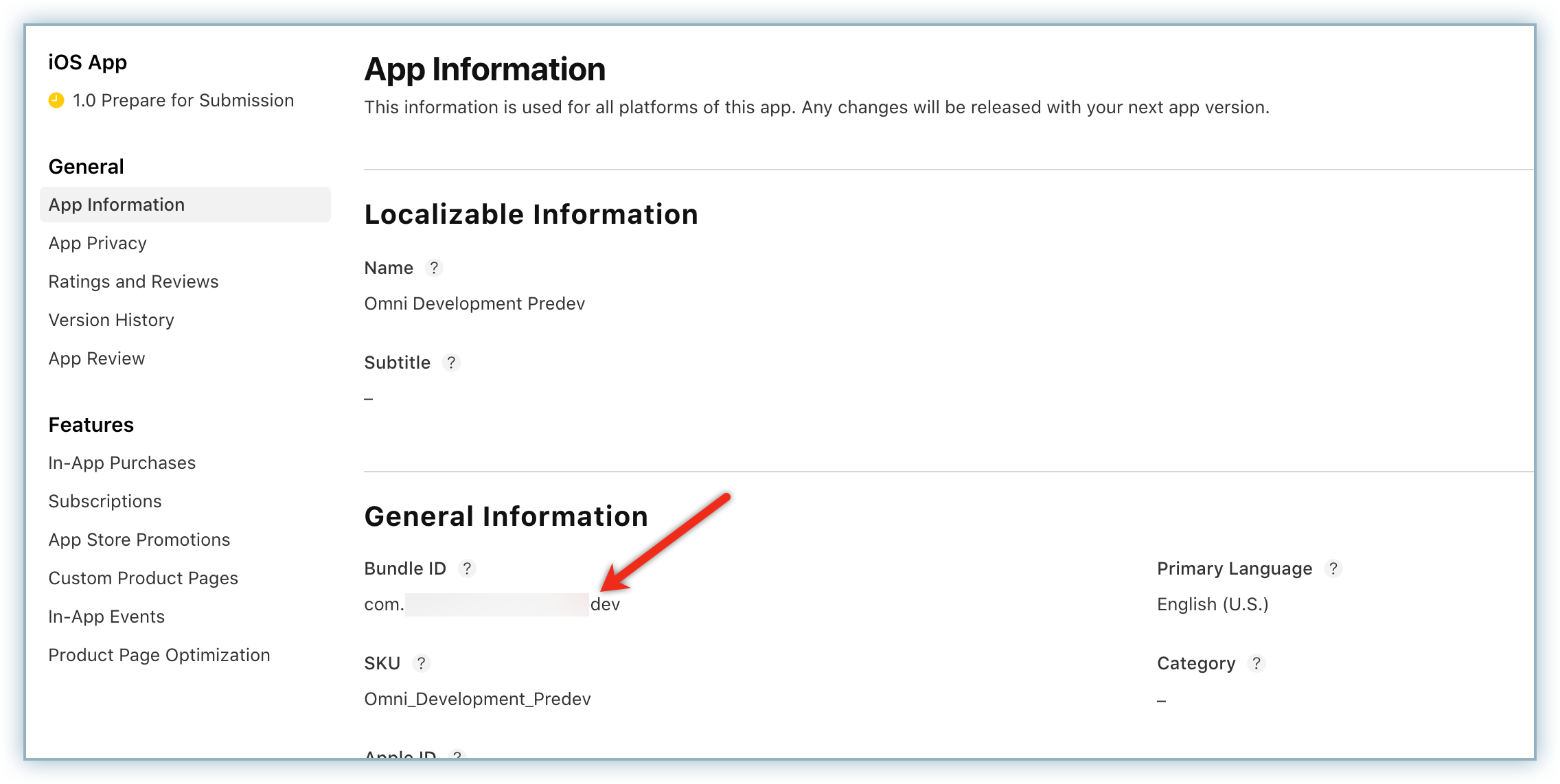This screenshot has width=1560, height=784.
Task: Open the App Privacy section
Action: coord(97,243)
